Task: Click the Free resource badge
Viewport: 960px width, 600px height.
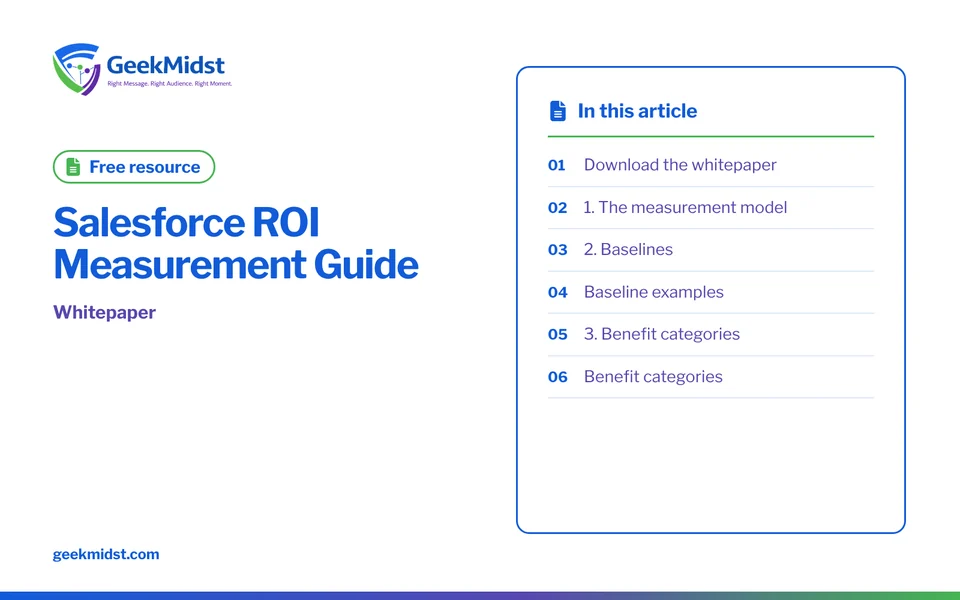Action: (x=134, y=167)
